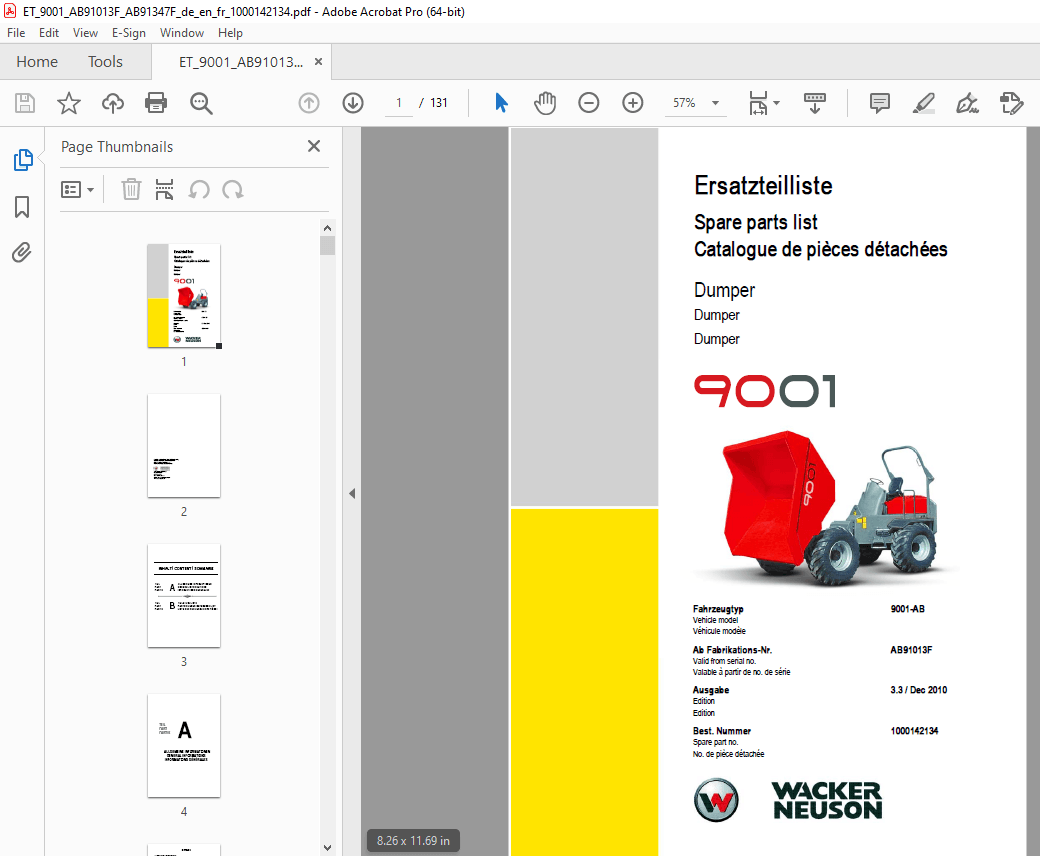1040x856 pixels.
Task: Toggle the Page Thumbnails panel closed
Action: (x=313, y=146)
